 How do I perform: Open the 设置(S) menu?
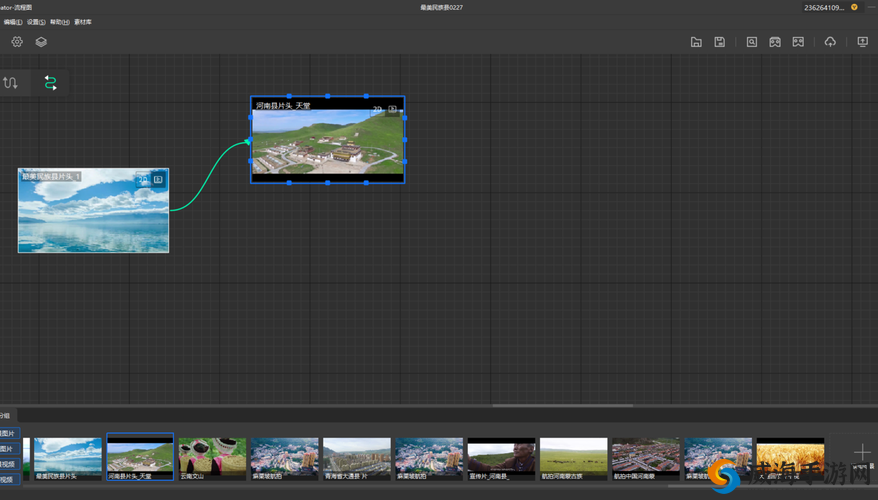[36, 22]
